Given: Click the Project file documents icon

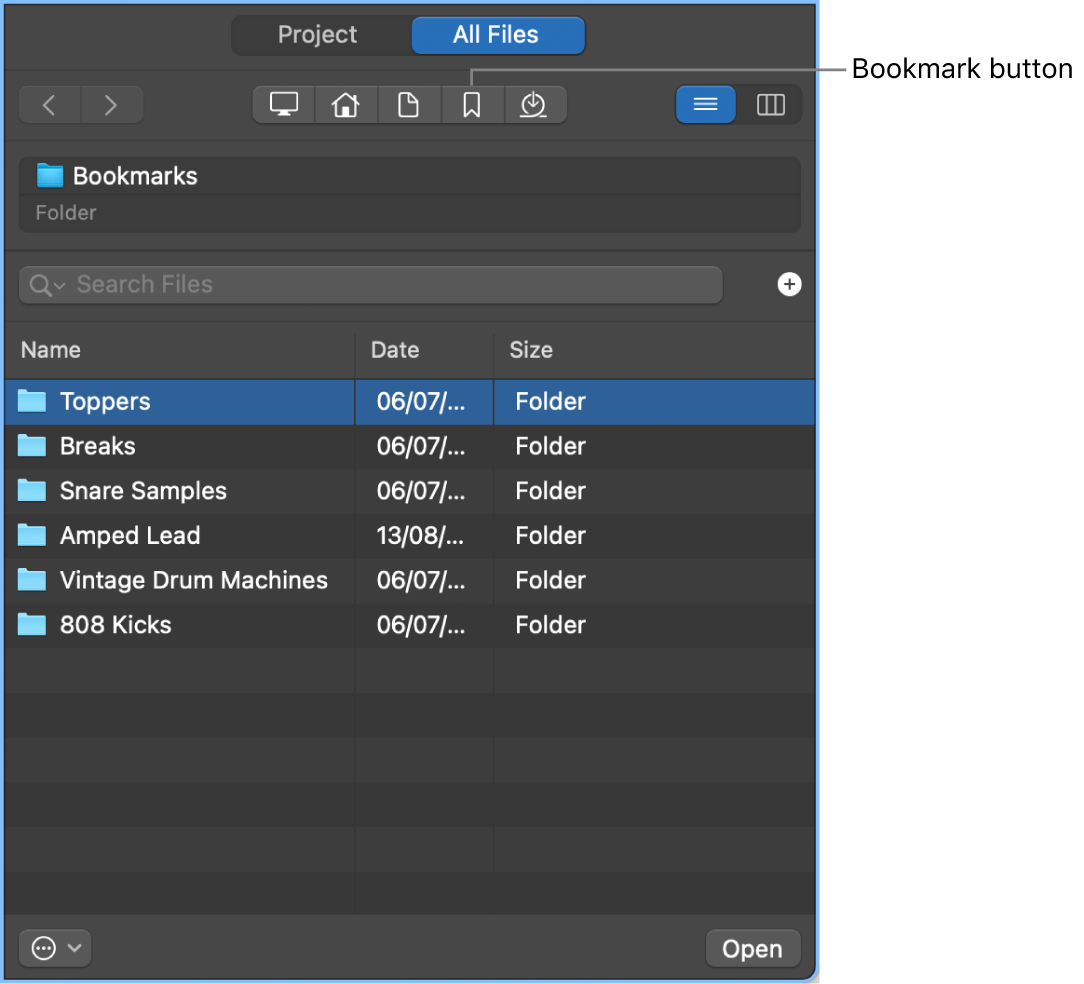Looking at the screenshot, I should point(409,104).
